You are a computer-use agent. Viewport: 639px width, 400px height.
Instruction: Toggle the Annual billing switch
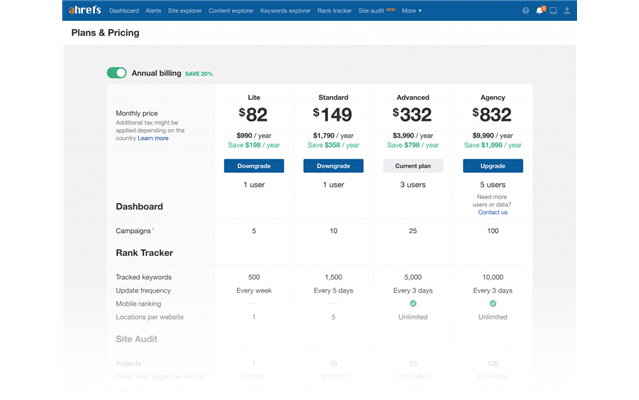pos(116,73)
